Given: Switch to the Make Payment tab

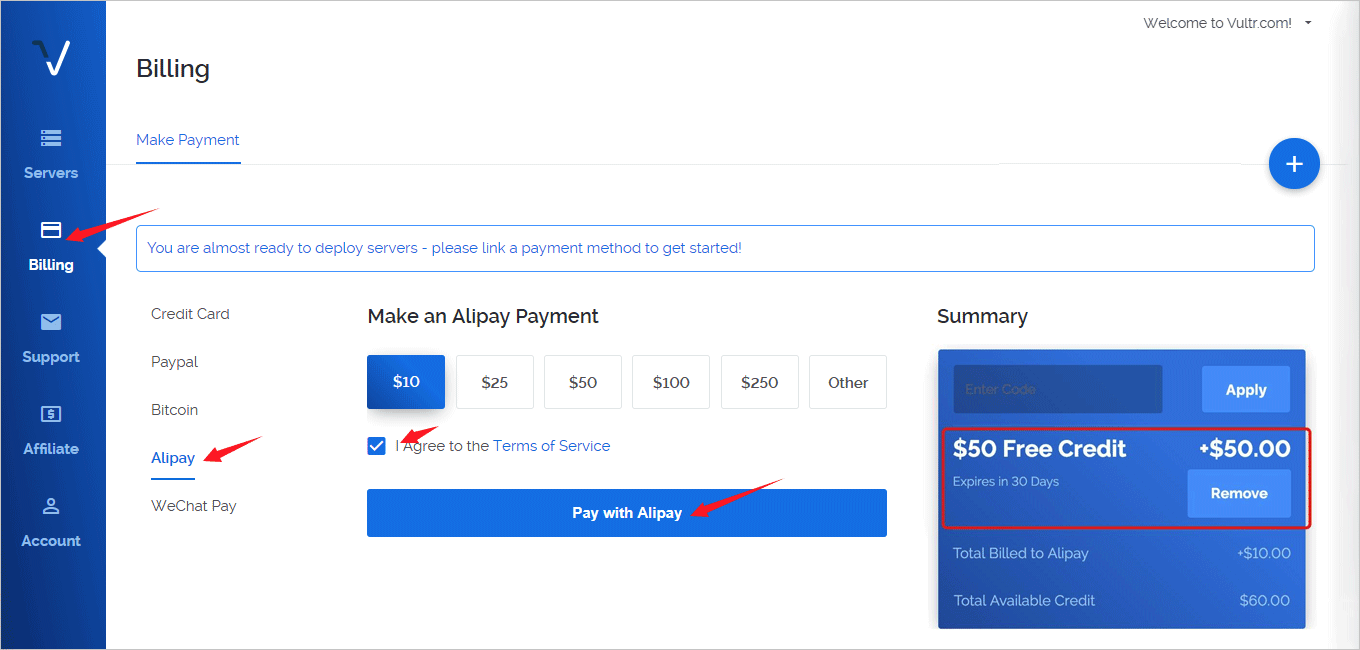Looking at the screenshot, I should point(188,140).
